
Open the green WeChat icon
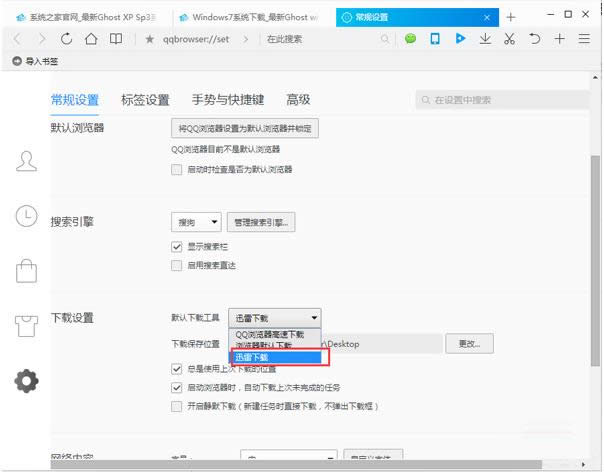click(x=411, y=39)
